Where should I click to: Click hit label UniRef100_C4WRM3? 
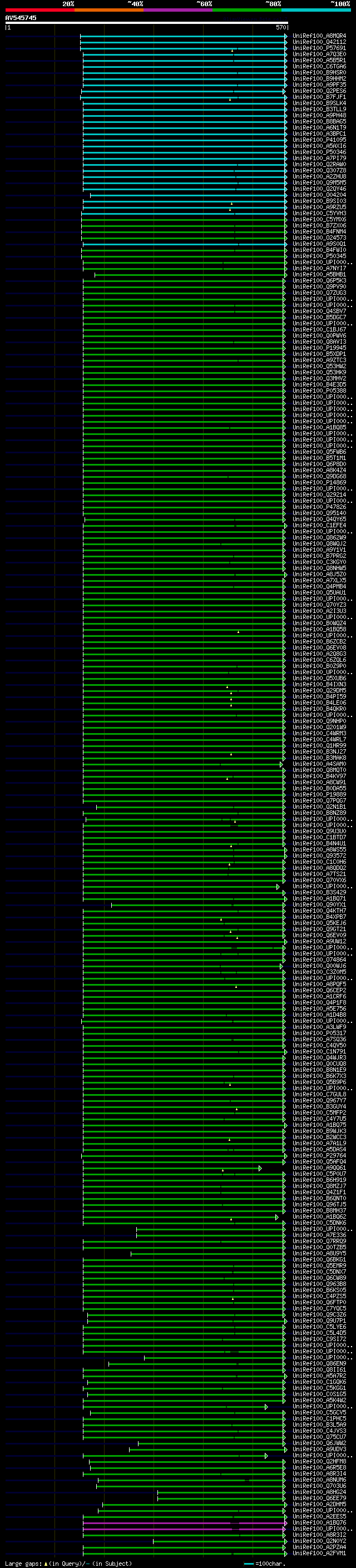point(319,734)
